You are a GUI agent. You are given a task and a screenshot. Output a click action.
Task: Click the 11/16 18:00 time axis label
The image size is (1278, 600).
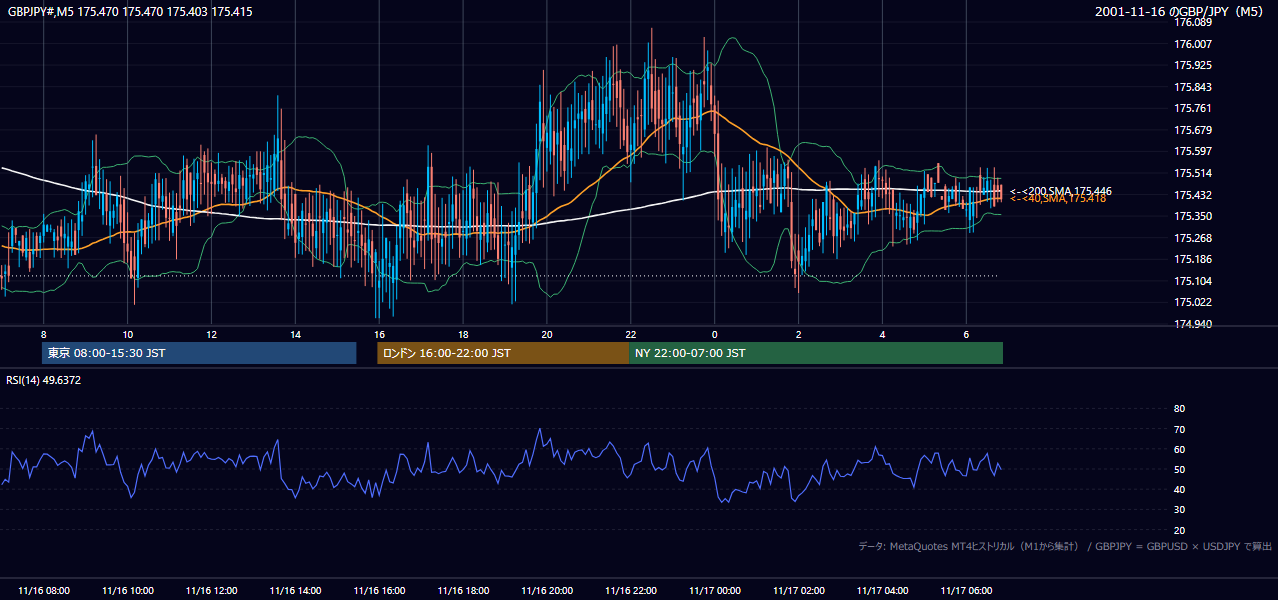[x=463, y=591]
